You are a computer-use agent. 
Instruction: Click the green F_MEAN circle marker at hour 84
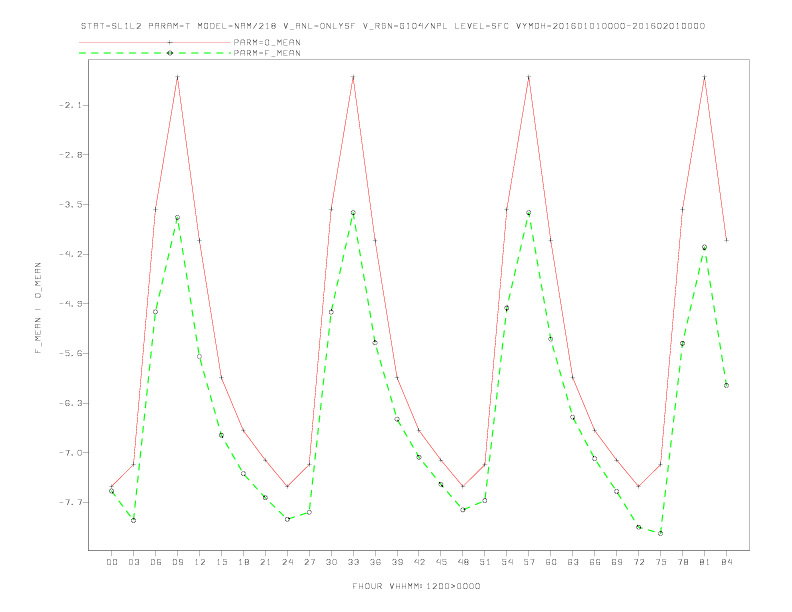(726, 385)
